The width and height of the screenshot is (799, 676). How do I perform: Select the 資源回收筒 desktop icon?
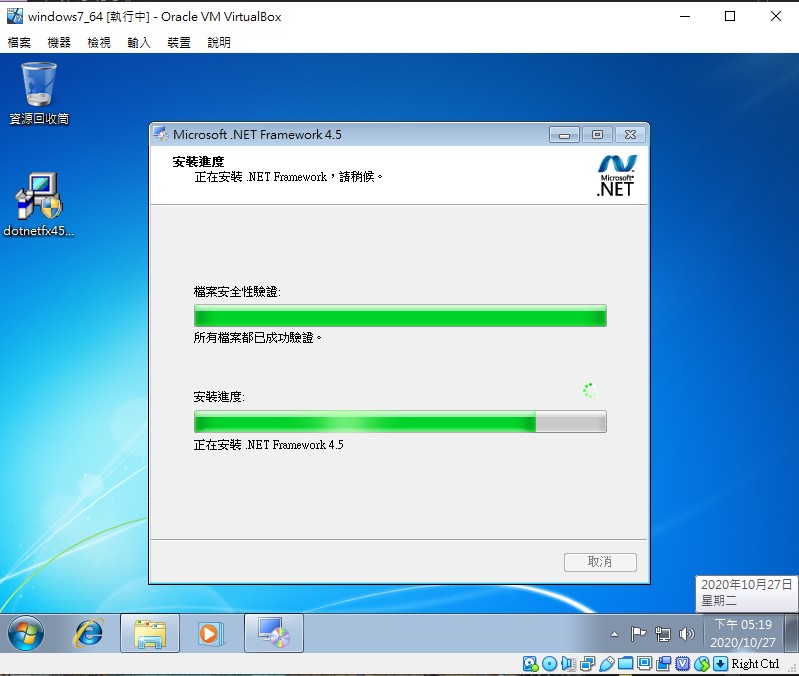(x=39, y=94)
